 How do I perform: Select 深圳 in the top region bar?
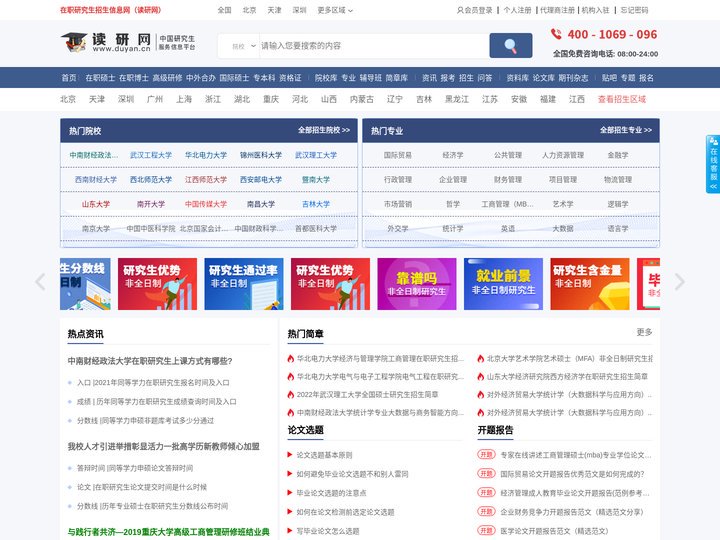[299, 10]
